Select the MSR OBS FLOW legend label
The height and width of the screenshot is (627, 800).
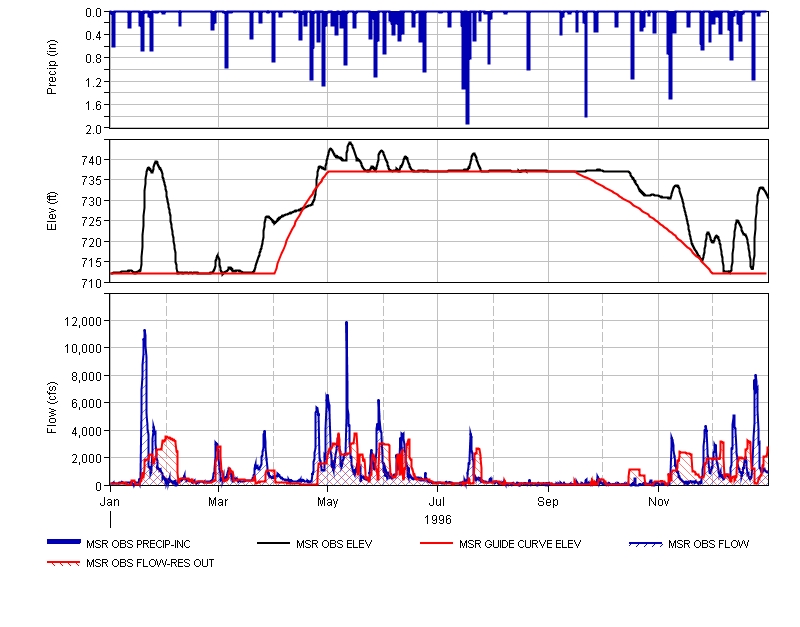pyautogui.click(x=708, y=544)
